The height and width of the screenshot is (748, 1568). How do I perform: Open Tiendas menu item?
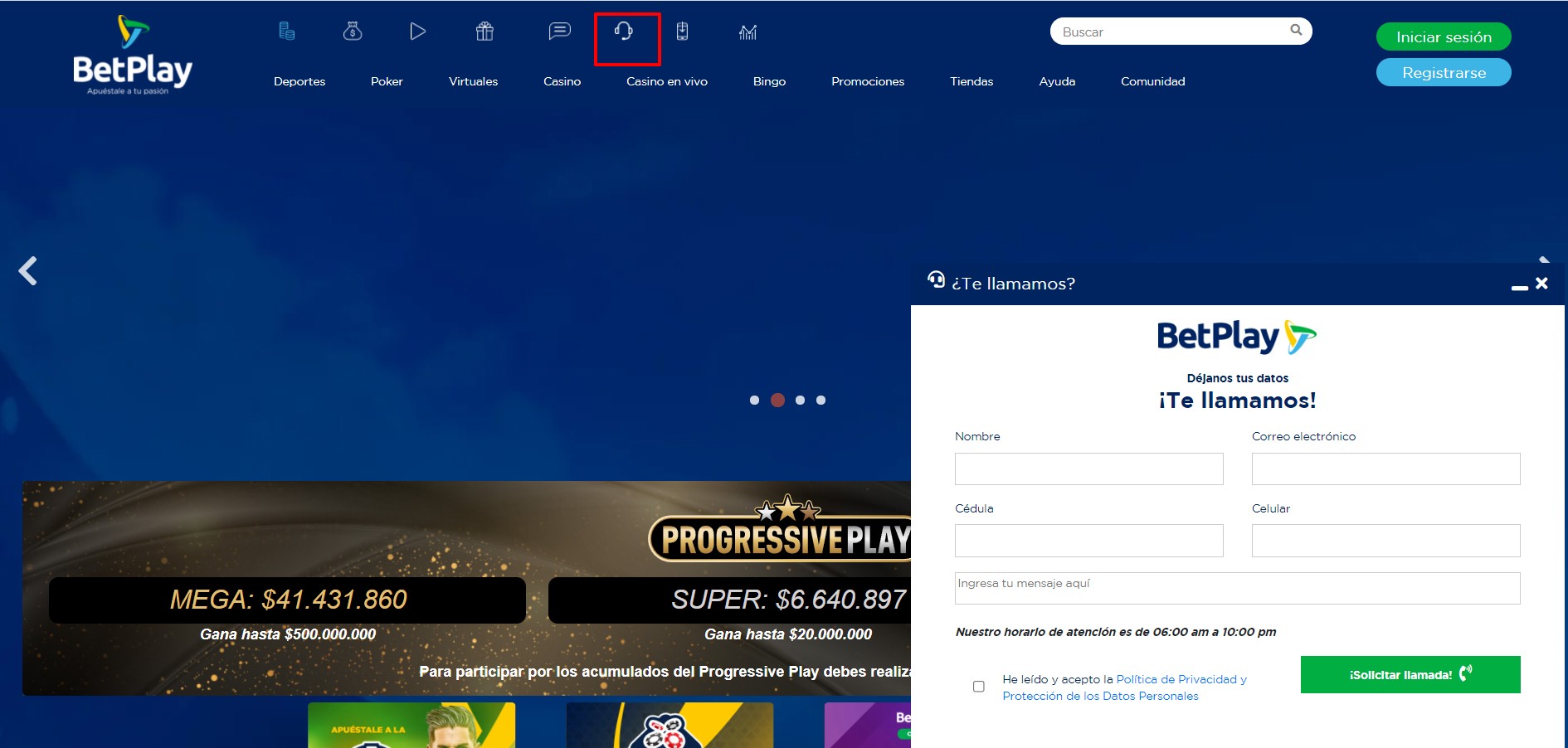click(x=971, y=81)
